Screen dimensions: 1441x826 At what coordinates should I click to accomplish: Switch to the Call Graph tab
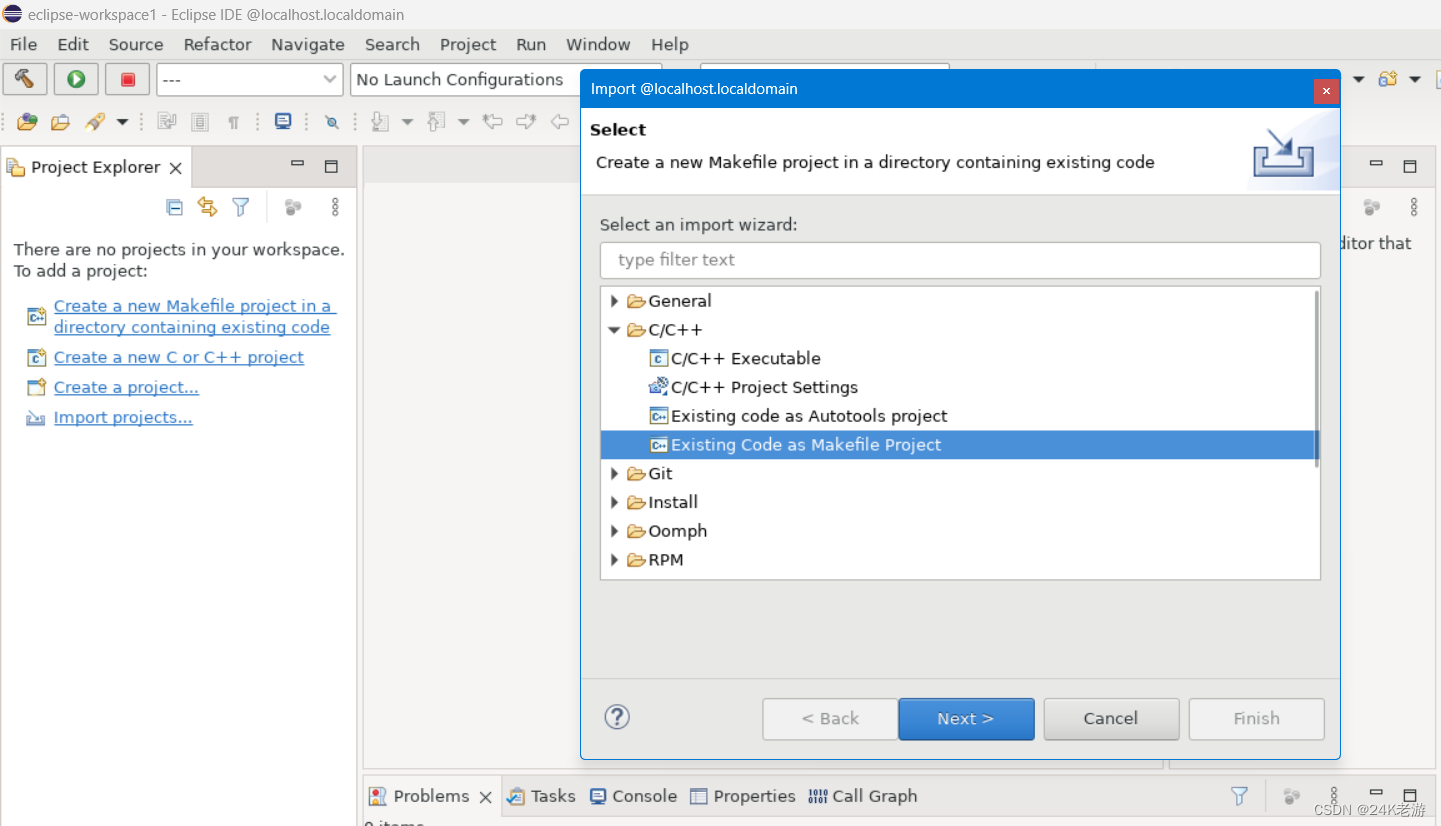point(863,796)
